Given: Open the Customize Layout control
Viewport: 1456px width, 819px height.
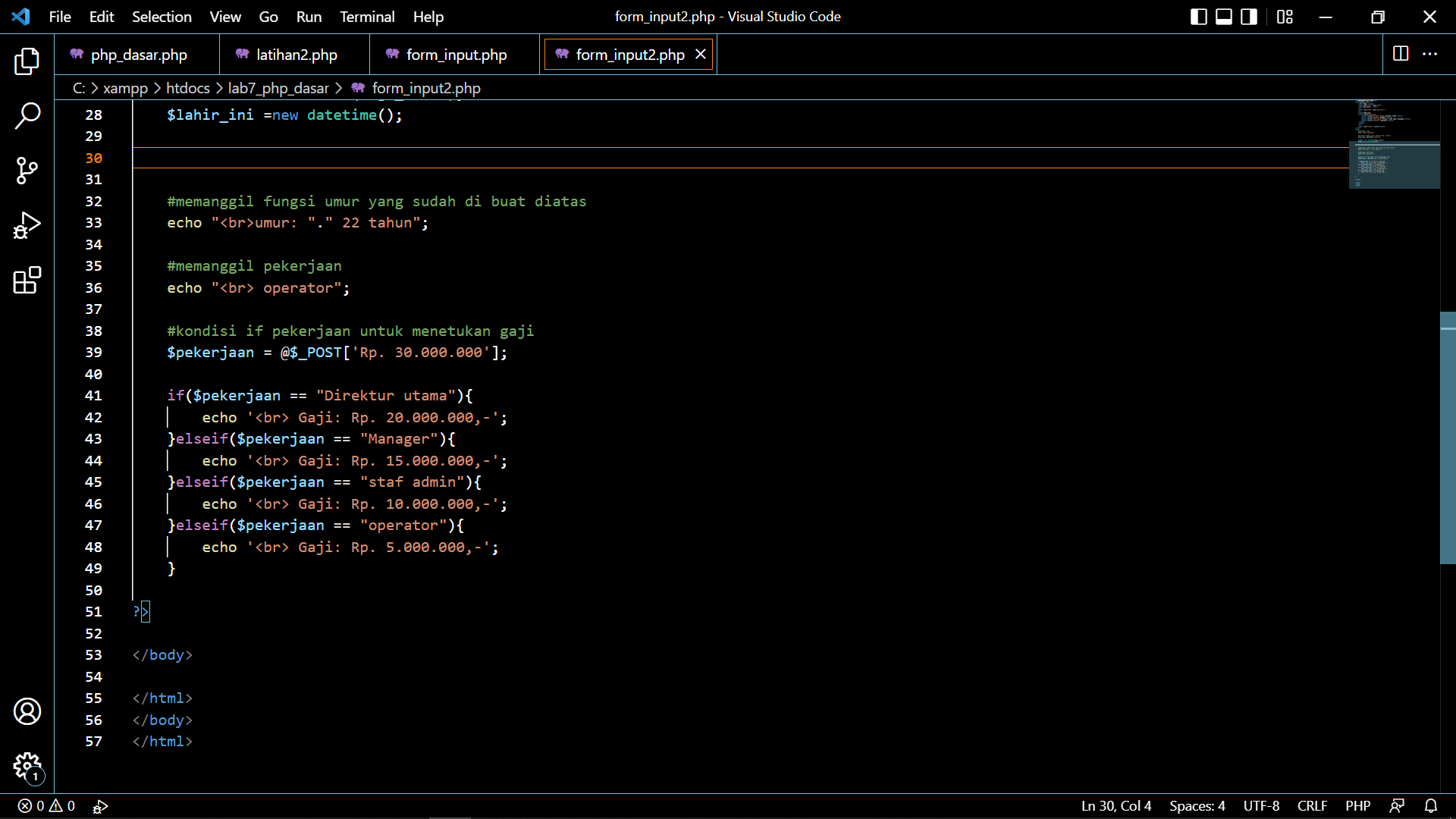Looking at the screenshot, I should pyautogui.click(x=1285, y=16).
